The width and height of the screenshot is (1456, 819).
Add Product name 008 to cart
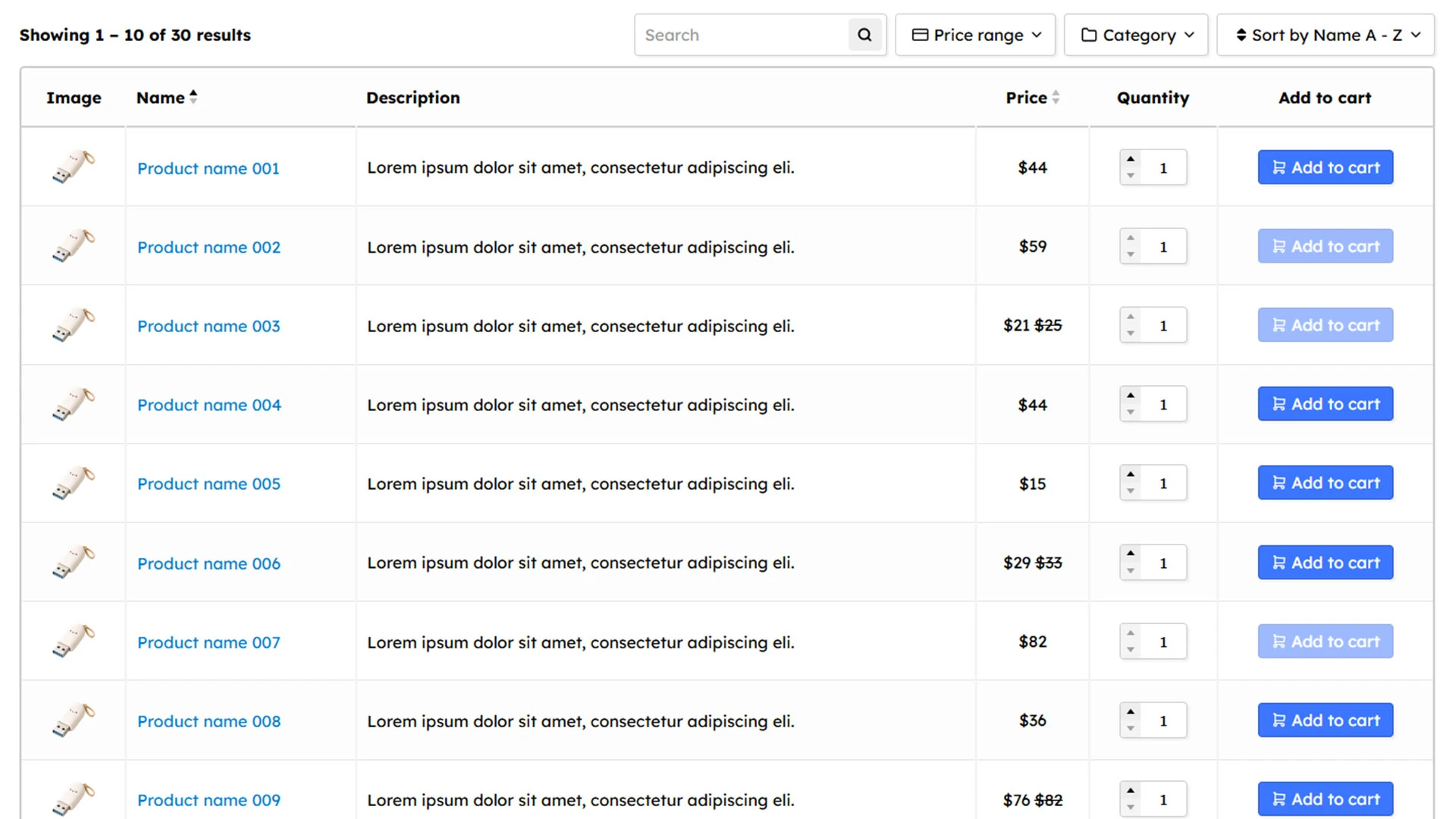(1326, 720)
